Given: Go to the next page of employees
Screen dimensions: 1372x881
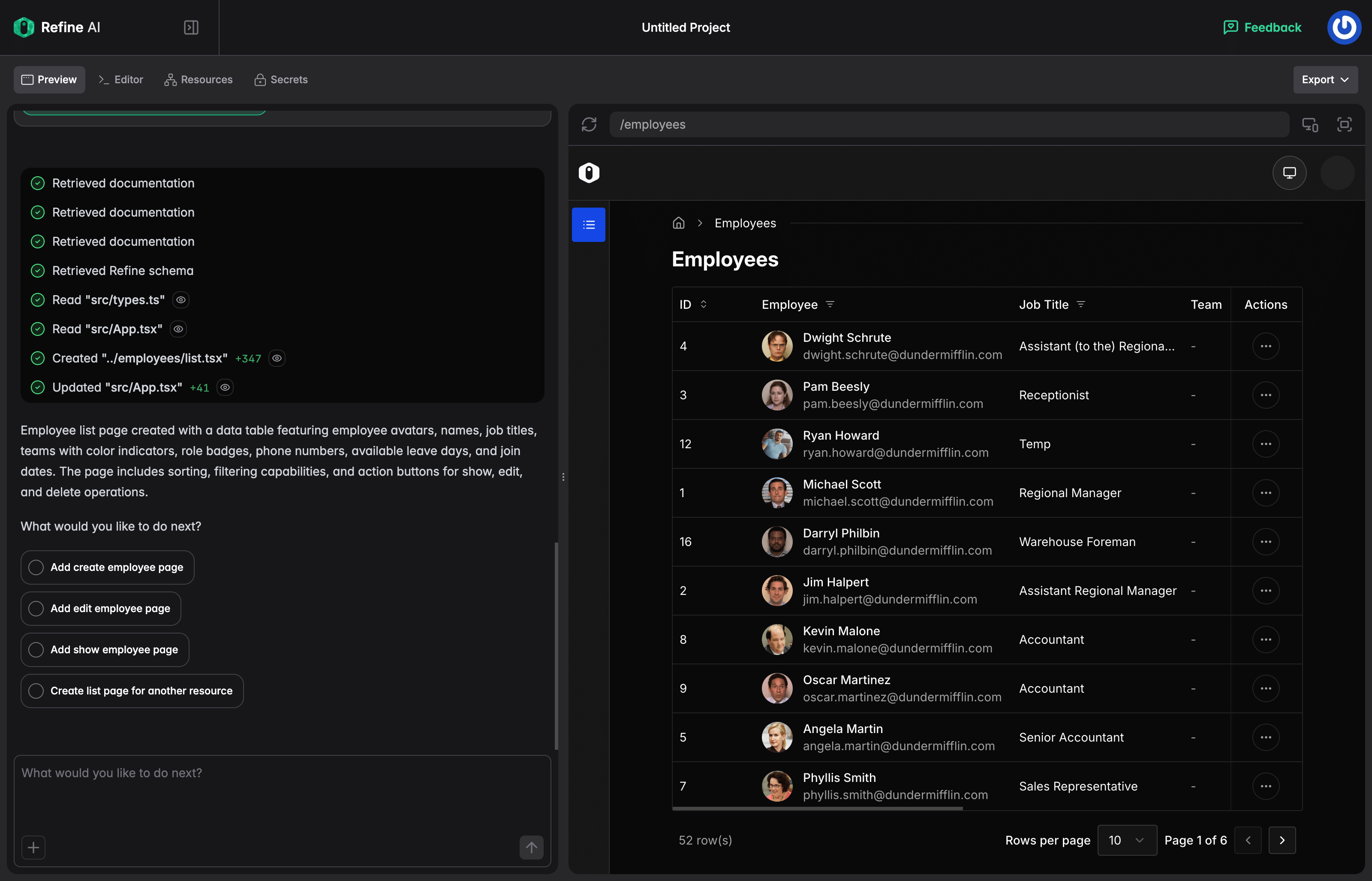Looking at the screenshot, I should click(x=1282, y=840).
